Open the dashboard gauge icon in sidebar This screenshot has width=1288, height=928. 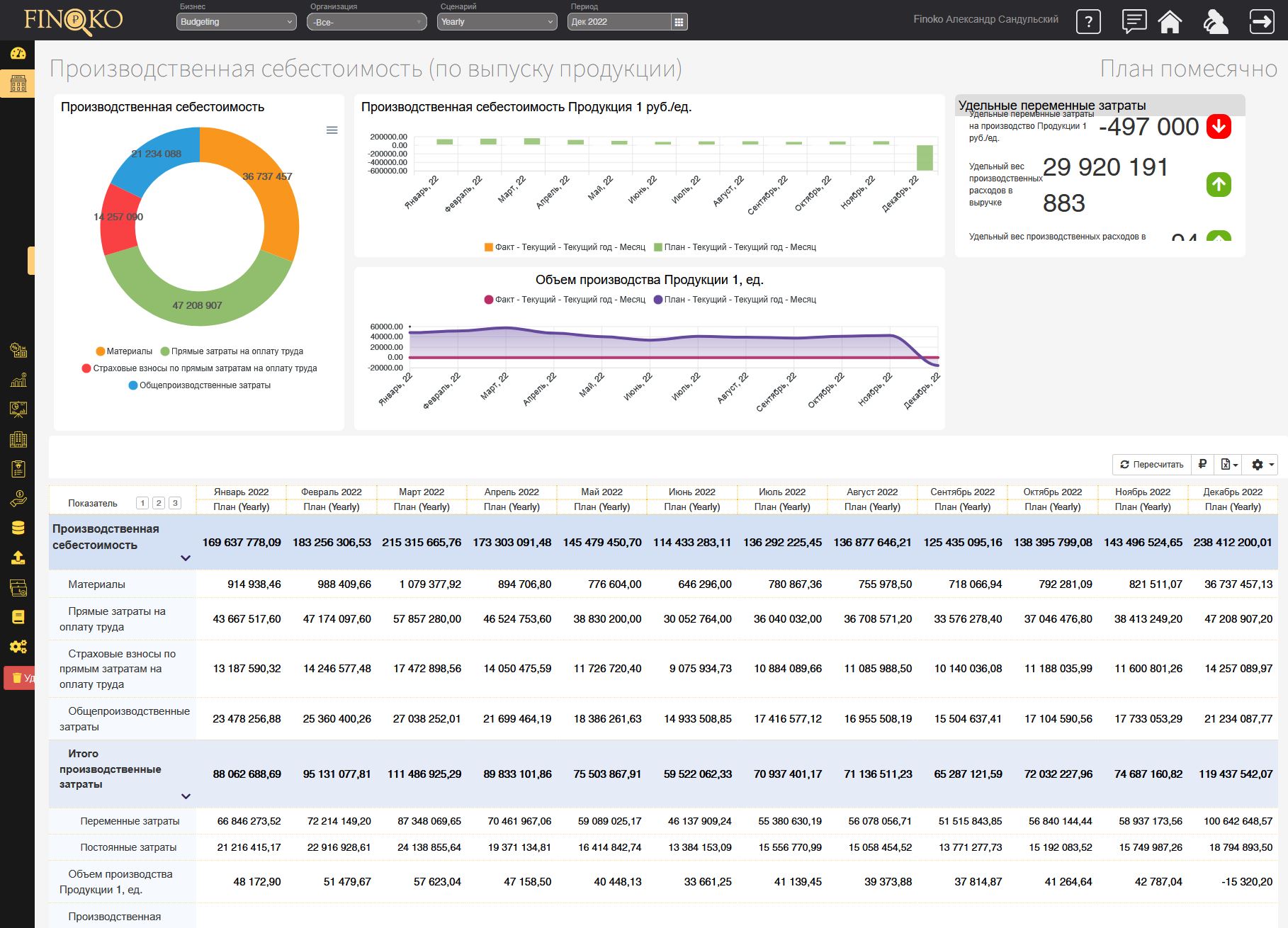[x=18, y=53]
